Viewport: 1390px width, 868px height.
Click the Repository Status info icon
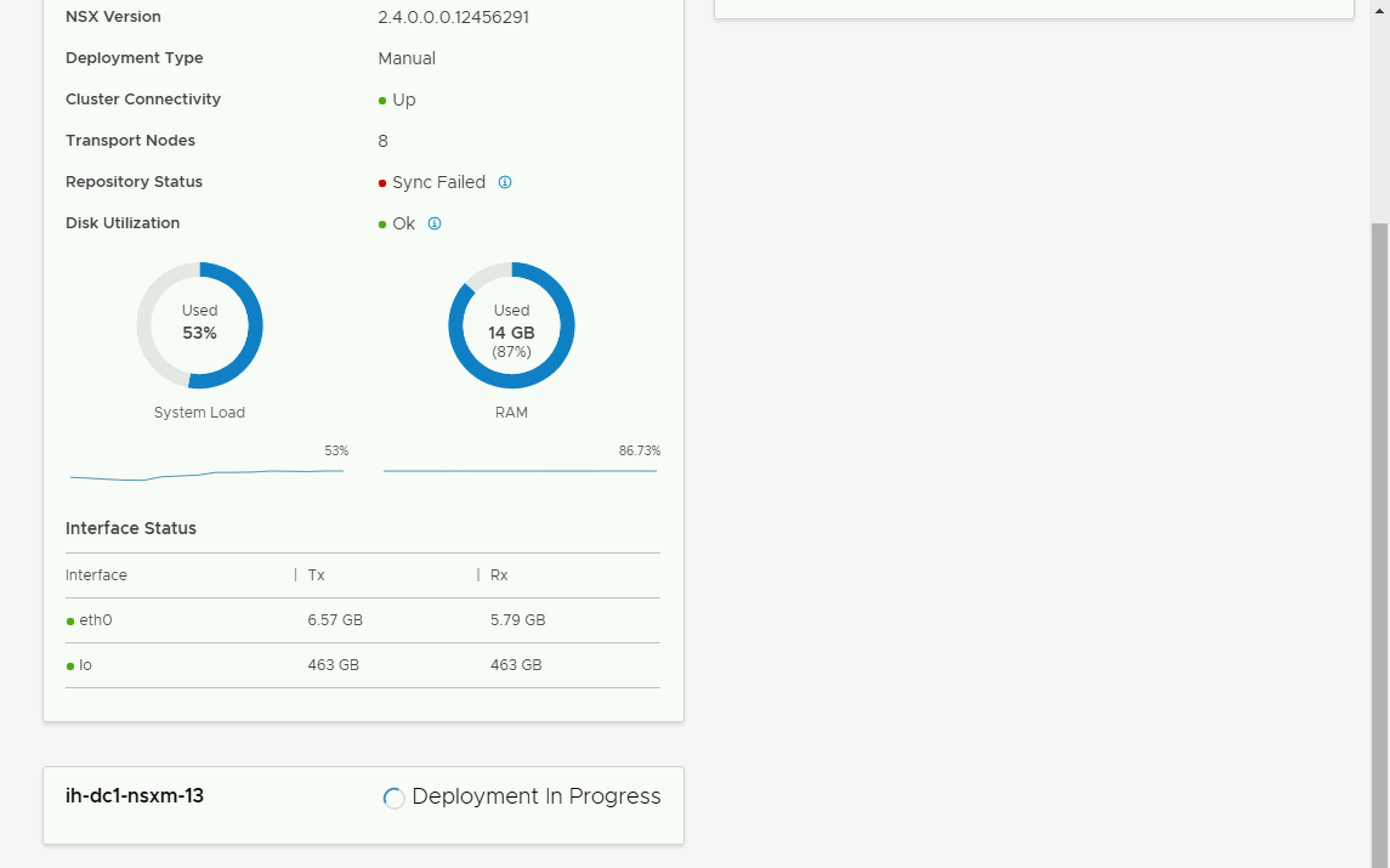(504, 182)
